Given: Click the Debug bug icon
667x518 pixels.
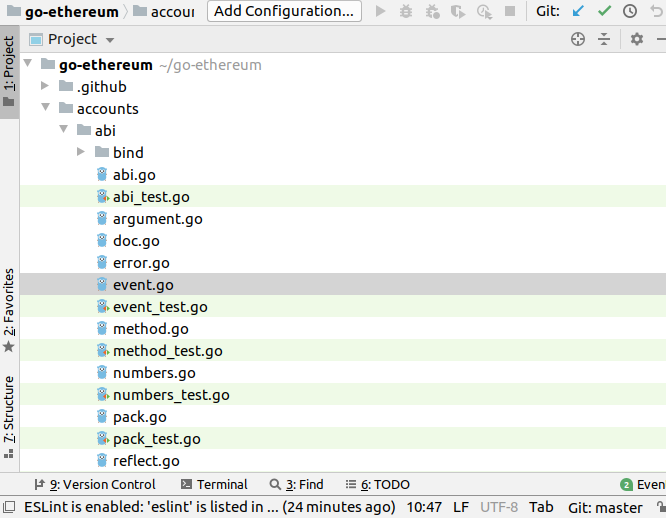Looking at the screenshot, I should point(406,12).
